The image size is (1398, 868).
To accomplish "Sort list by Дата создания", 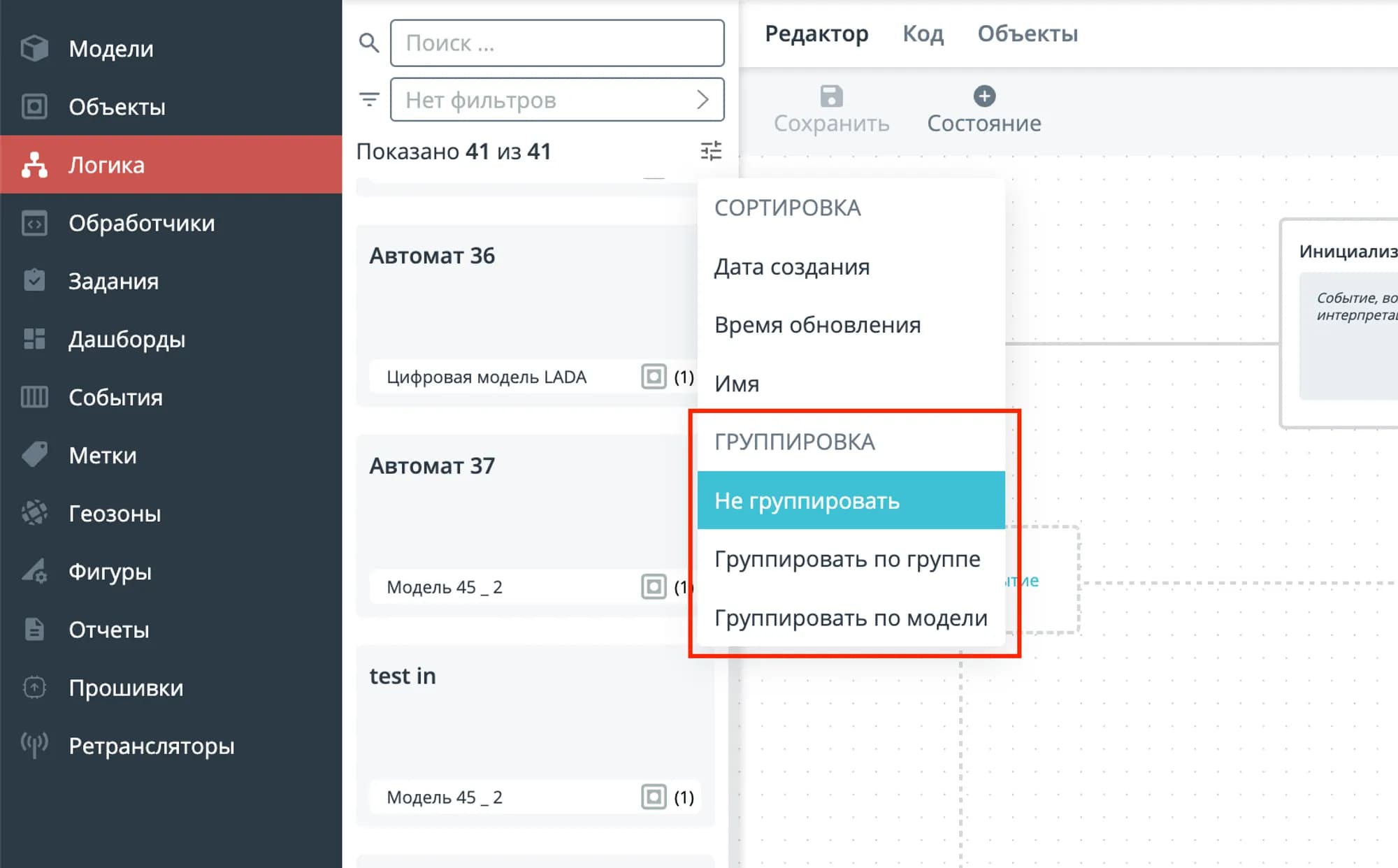I will pyautogui.click(x=792, y=266).
